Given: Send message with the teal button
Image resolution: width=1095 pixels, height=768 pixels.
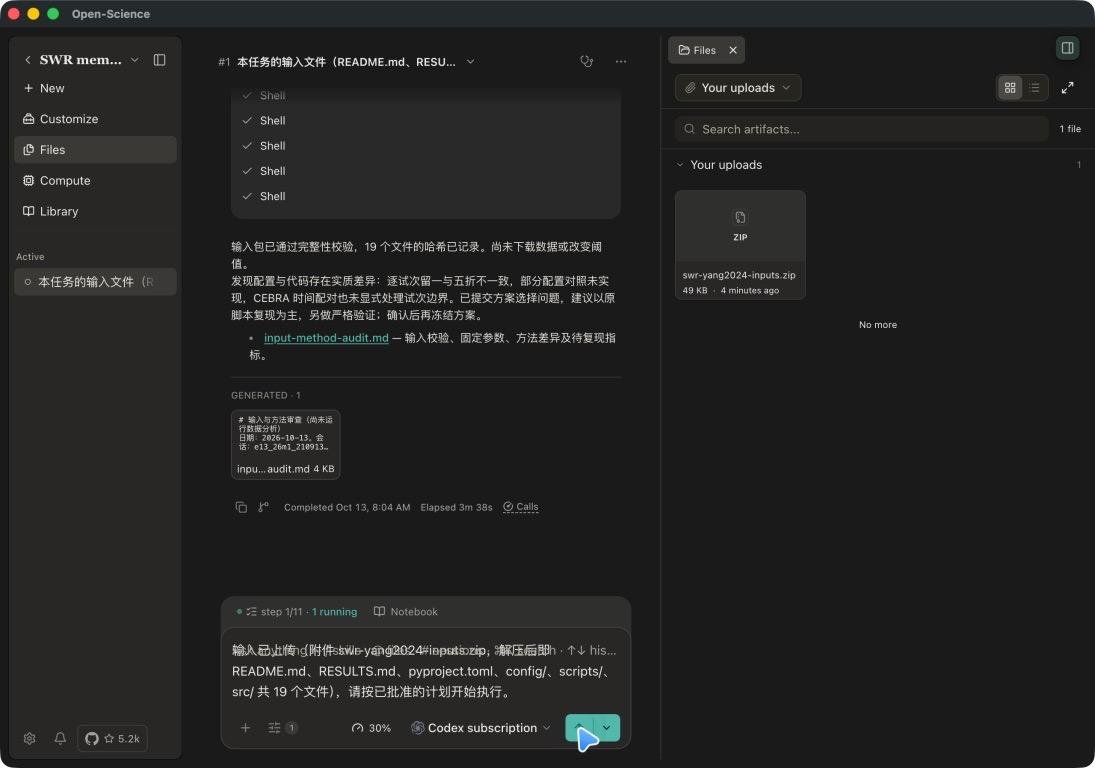Looking at the screenshot, I should tap(579, 728).
